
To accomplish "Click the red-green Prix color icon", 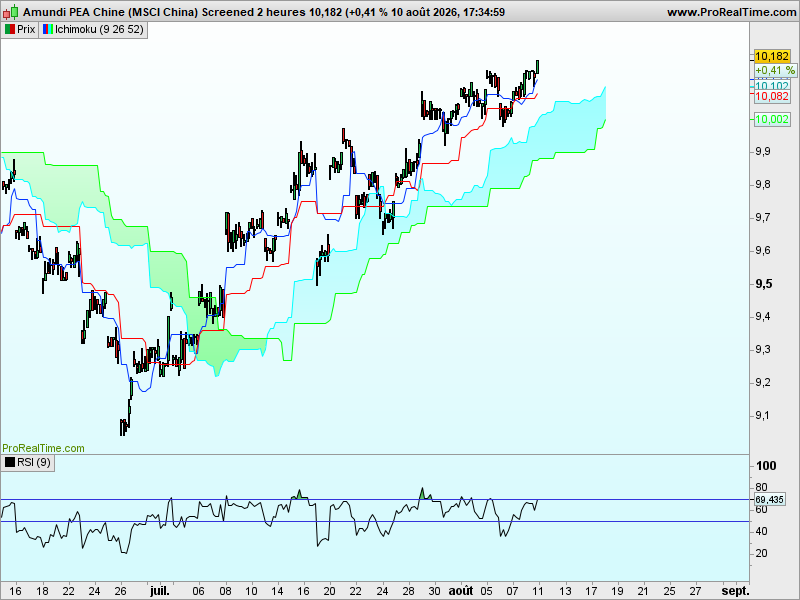I will pos(10,30).
